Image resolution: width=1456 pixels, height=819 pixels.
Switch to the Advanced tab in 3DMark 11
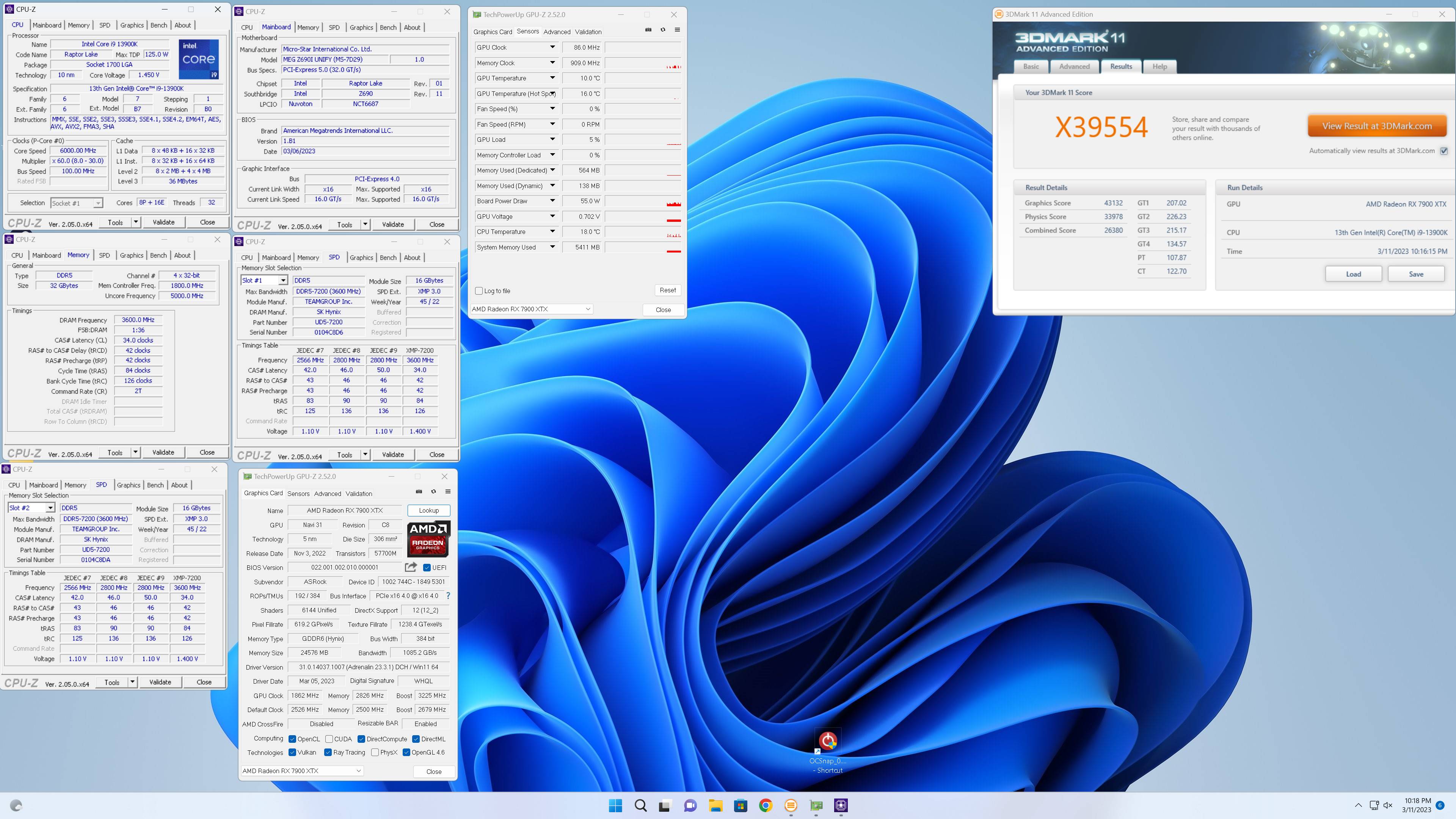click(x=1074, y=66)
